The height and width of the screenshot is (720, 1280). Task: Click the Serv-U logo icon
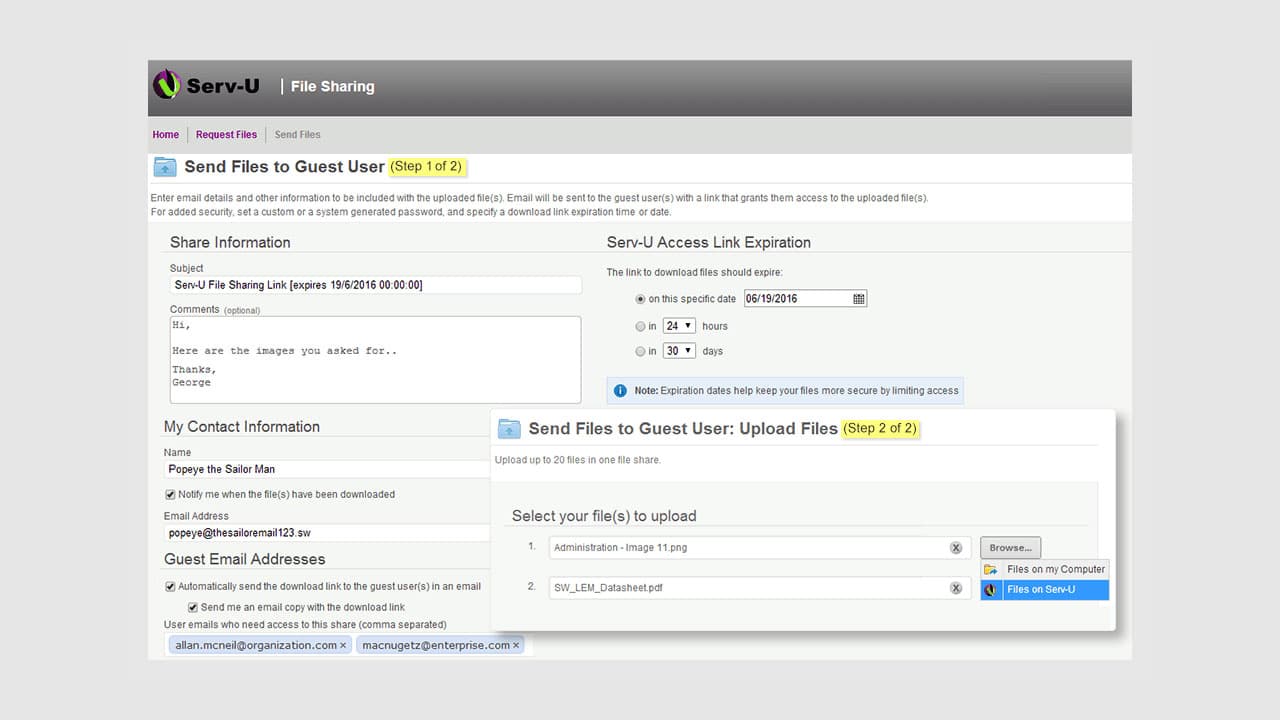click(166, 85)
